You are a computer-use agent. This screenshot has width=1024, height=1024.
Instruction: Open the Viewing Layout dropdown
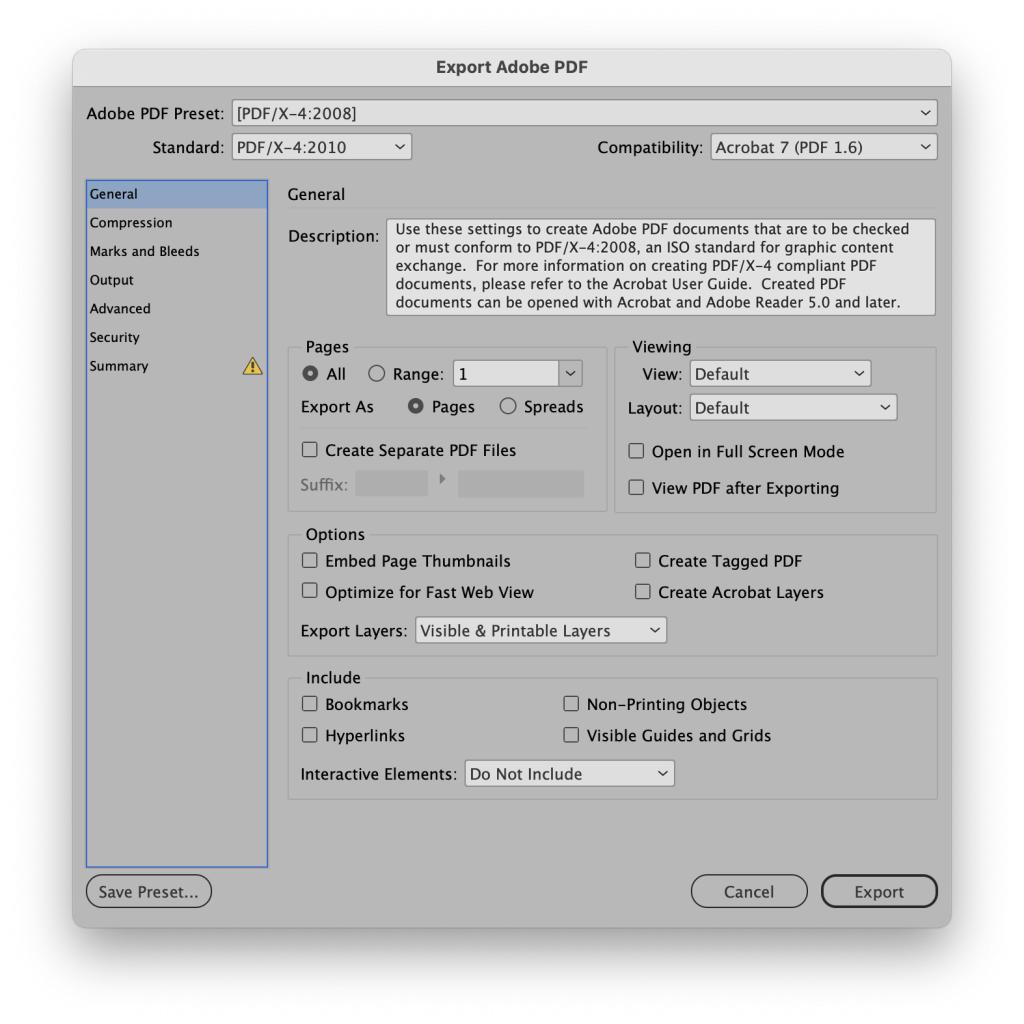[x=793, y=408]
